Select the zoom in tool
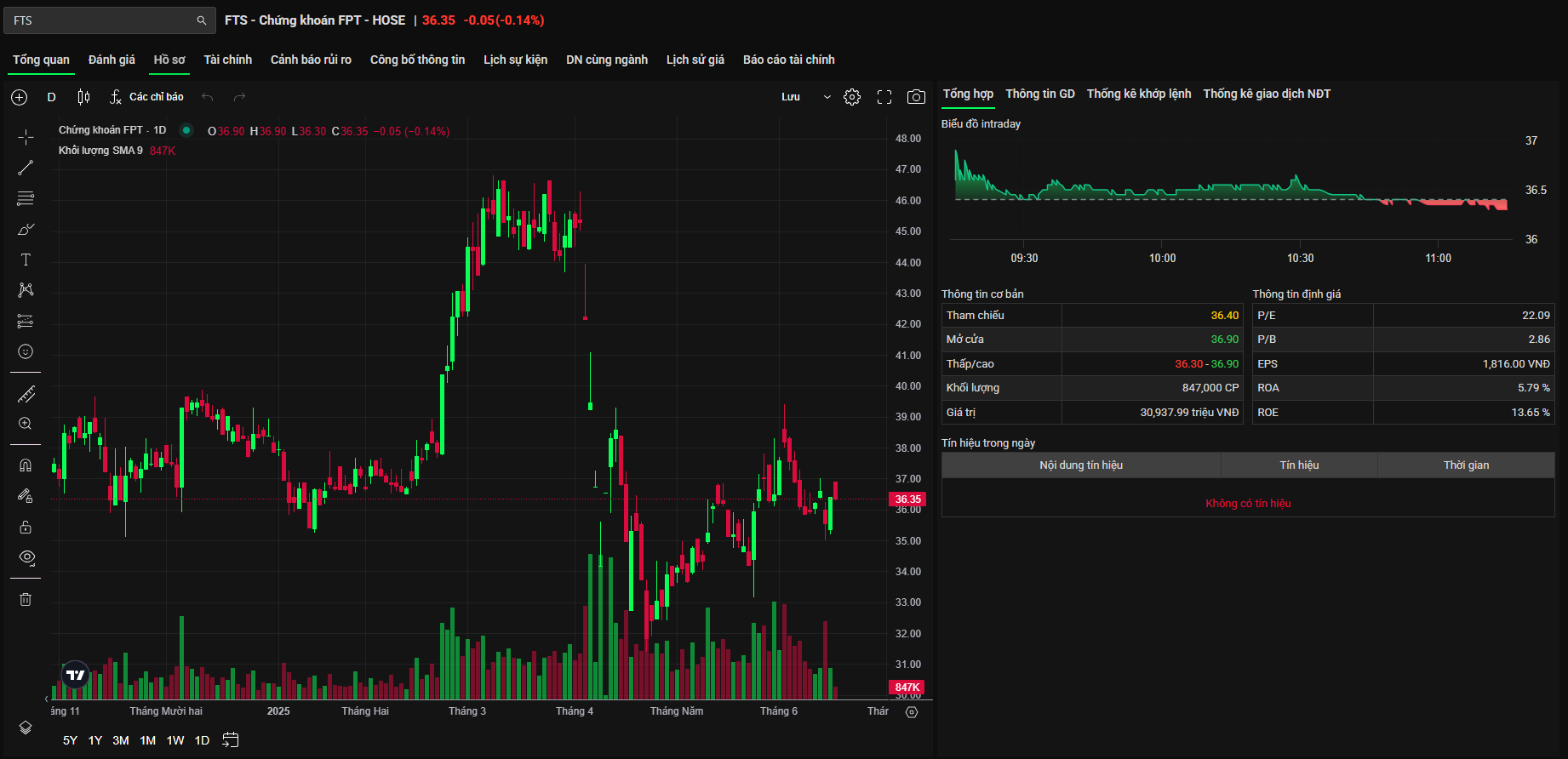The image size is (1568, 759). click(26, 424)
